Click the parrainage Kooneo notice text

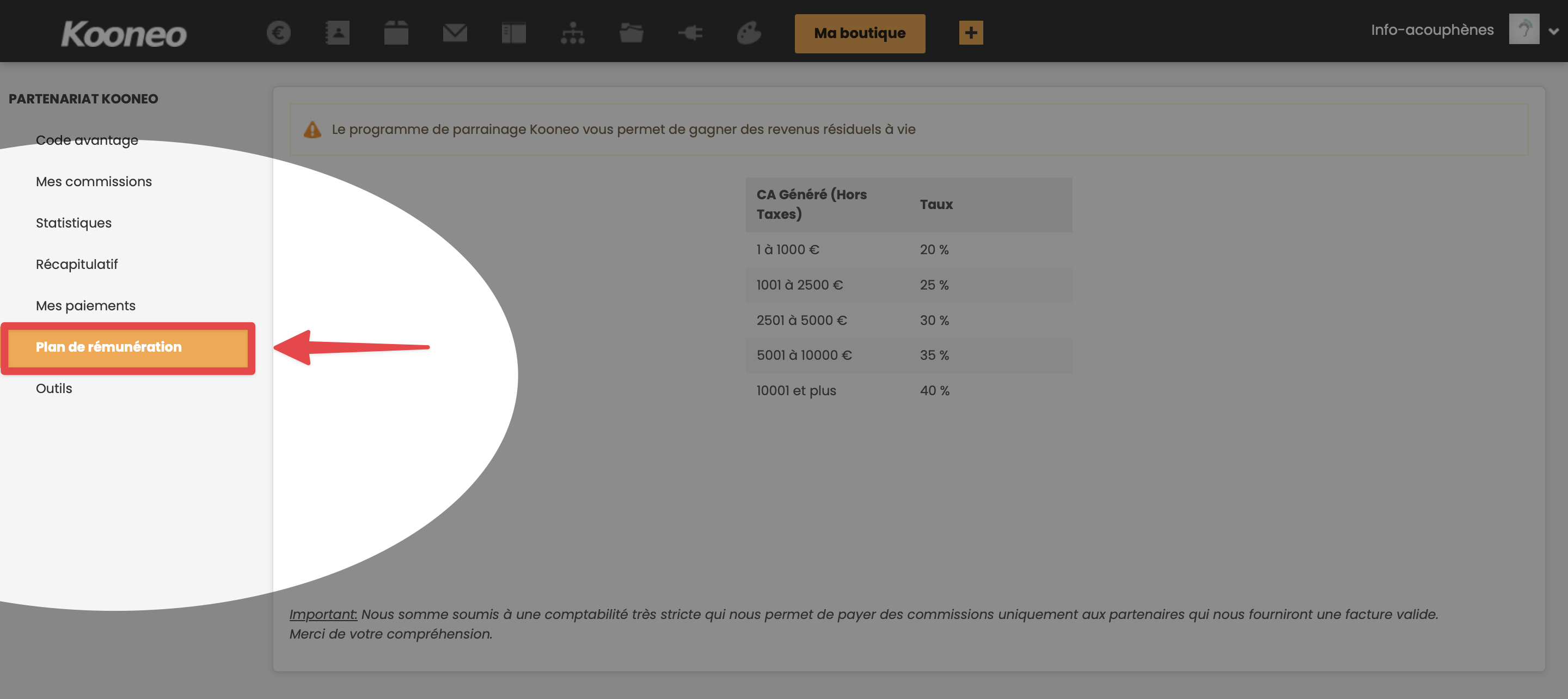coord(623,129)
